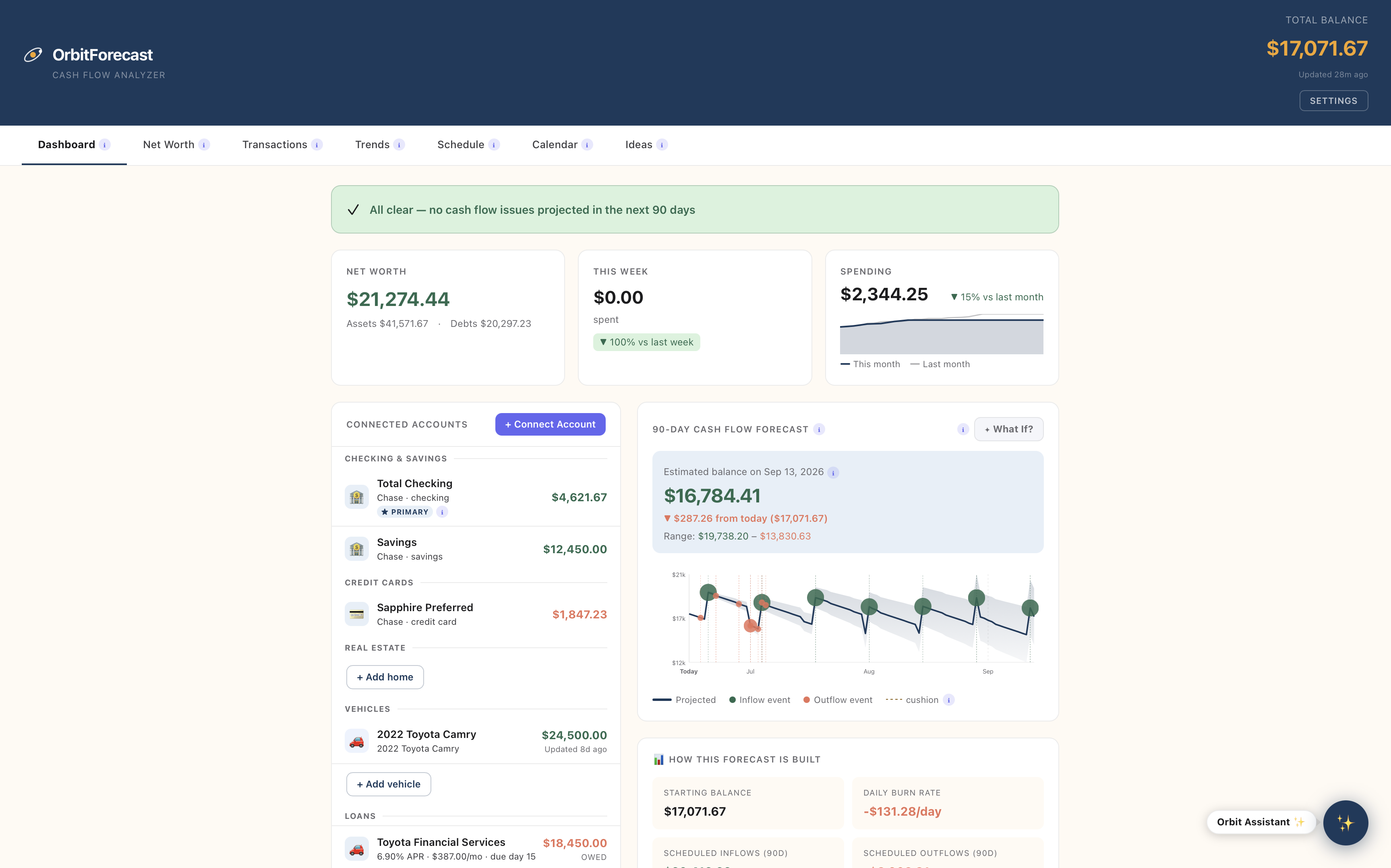Screen dimensions: 1391x868
Task: Open the Orbit Assistant label pill
Action: click(1261, 822)
